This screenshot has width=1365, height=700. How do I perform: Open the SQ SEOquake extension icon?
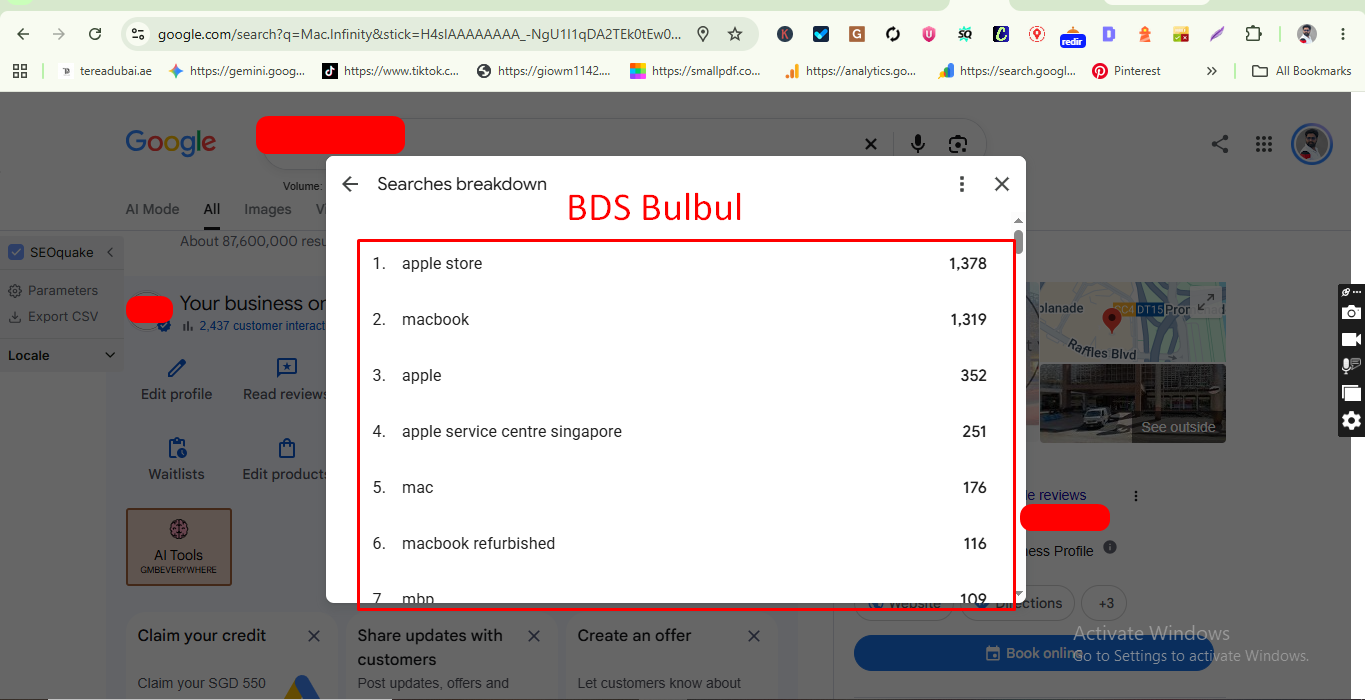tap(965, 34)
